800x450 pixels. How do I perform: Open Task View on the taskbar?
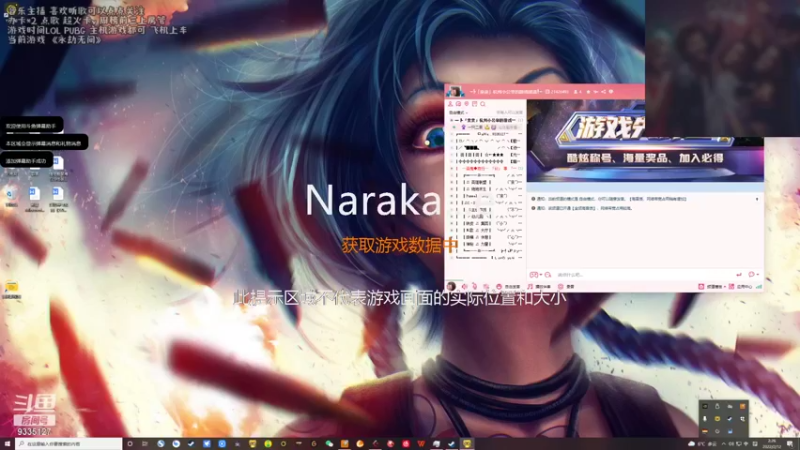pyautogui.click(x=145, y=444)
